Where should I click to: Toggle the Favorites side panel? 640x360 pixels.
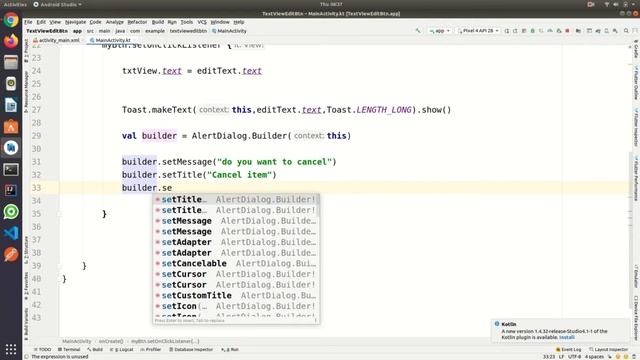tap(27, 286)
